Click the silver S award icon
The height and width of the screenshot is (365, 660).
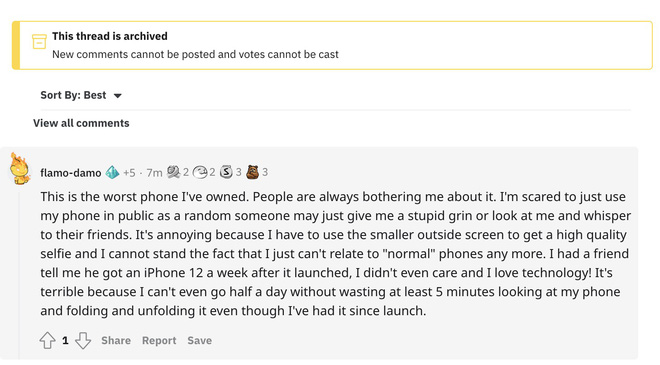click(x=226, y=172)
